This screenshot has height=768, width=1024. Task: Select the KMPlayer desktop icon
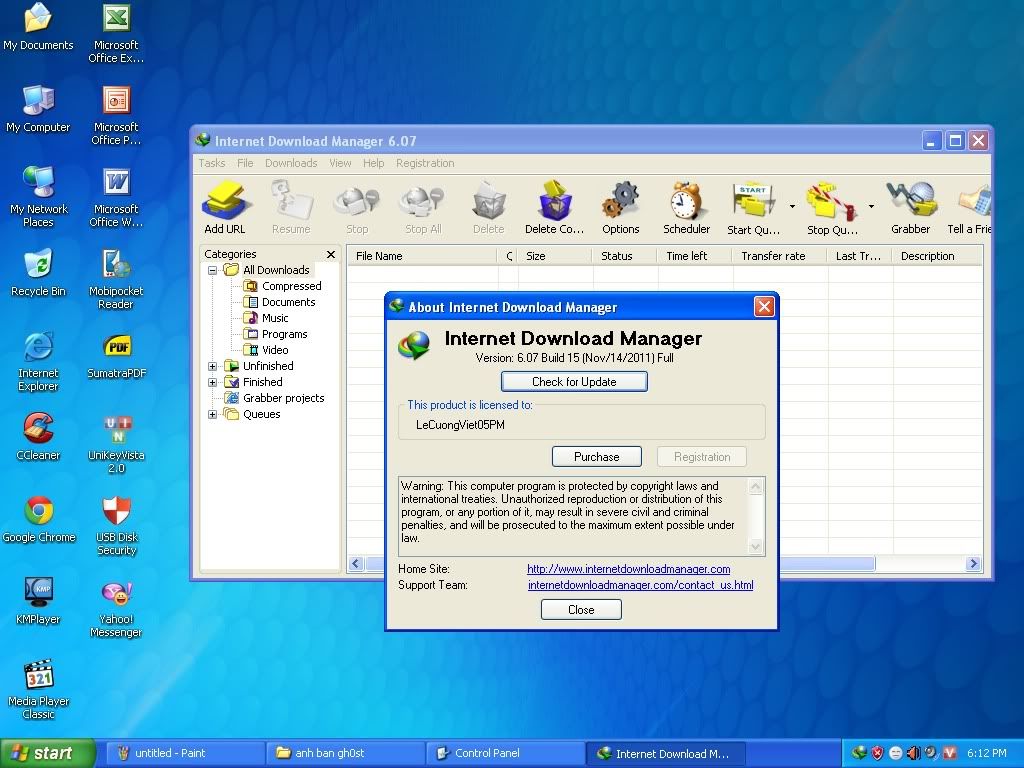tap(38, 601)
